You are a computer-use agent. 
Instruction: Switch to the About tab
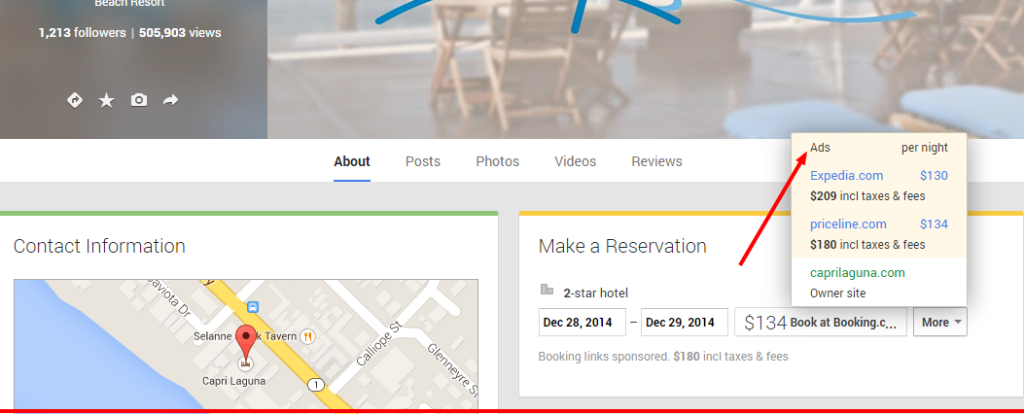tap(352, 161)
